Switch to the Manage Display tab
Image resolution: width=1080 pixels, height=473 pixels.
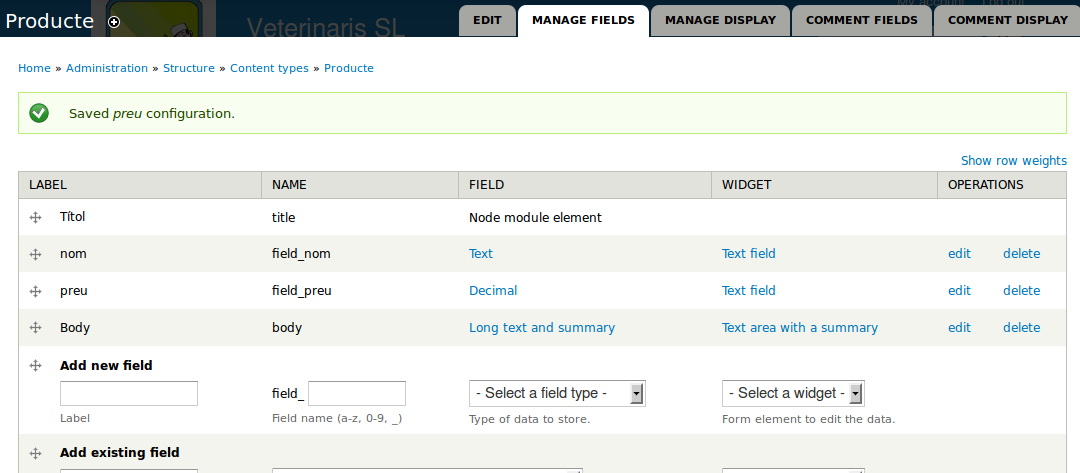point(720,20)
